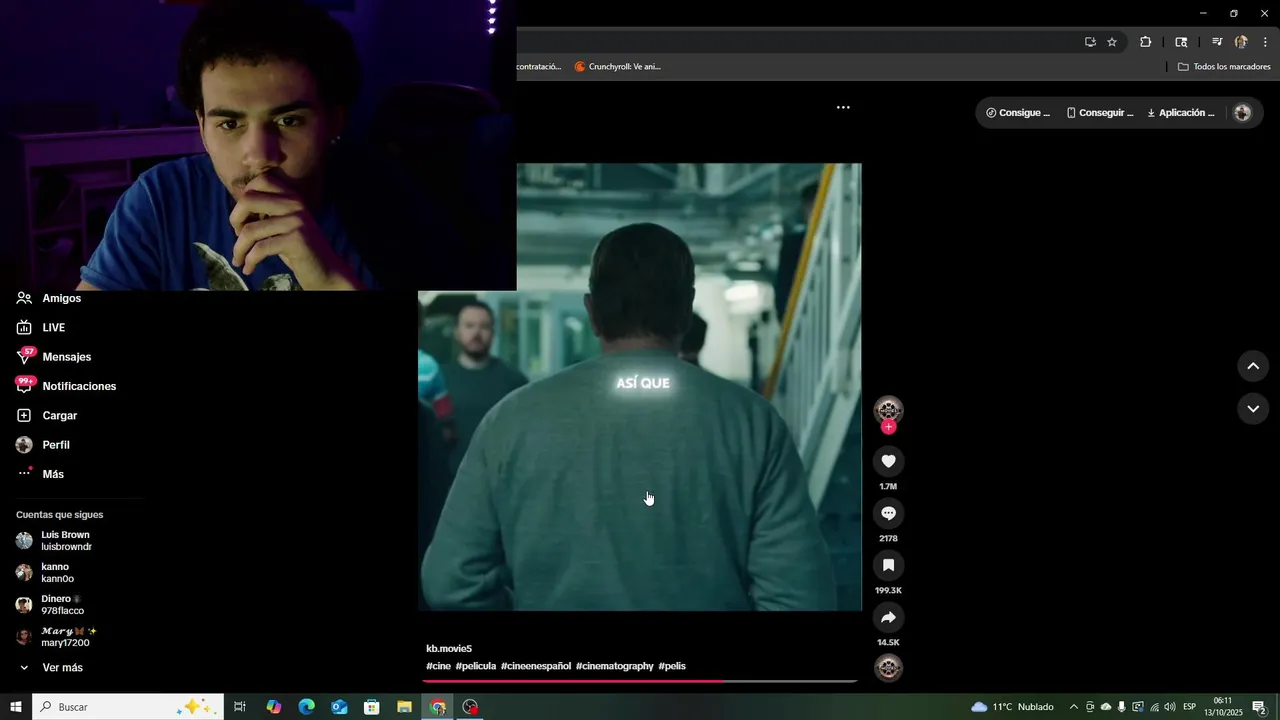
Task: Seek on the video progress bar
Action: (640, 681)
